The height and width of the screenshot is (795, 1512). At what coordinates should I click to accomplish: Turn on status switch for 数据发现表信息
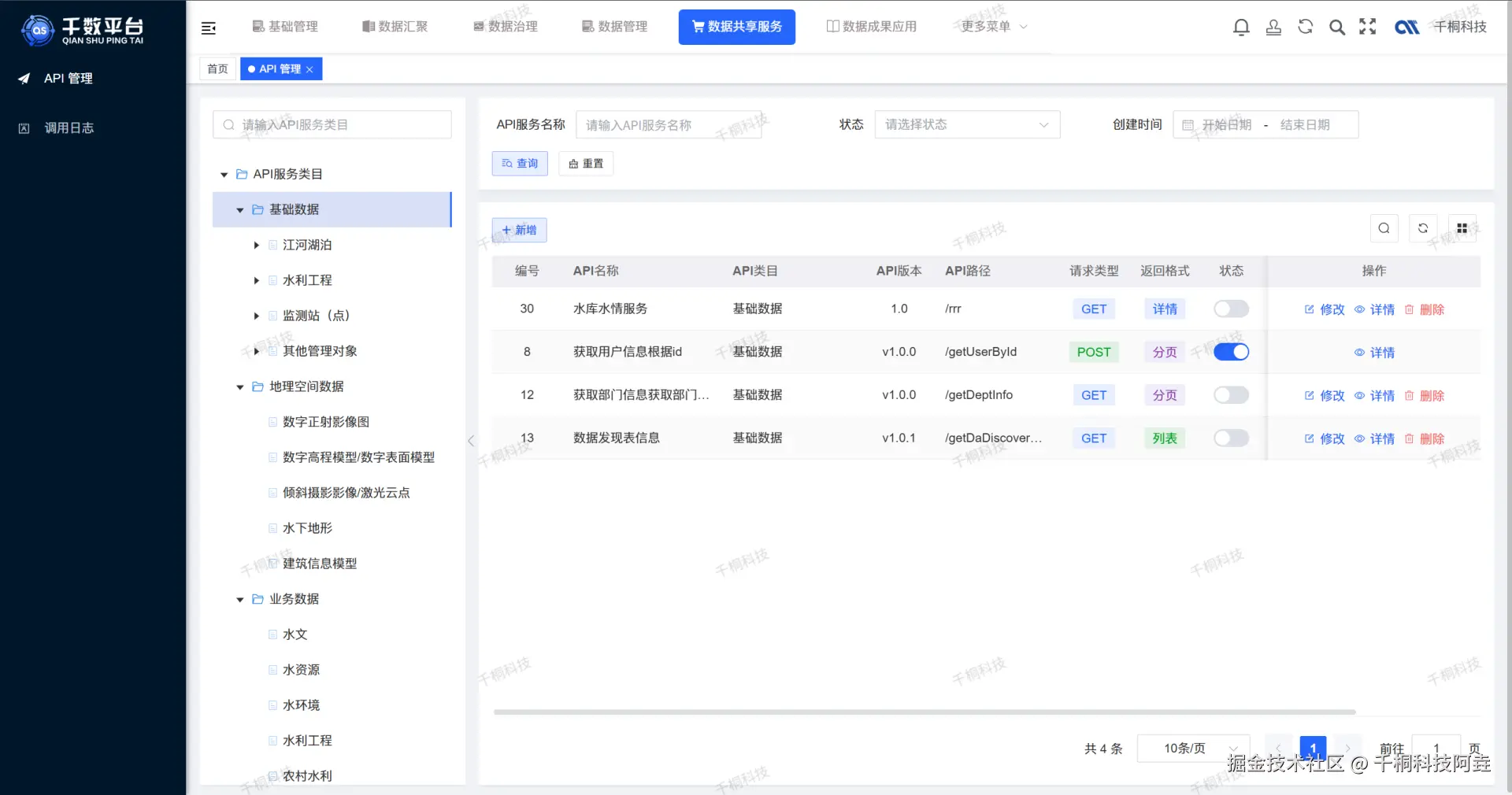tap(1230, 438)
